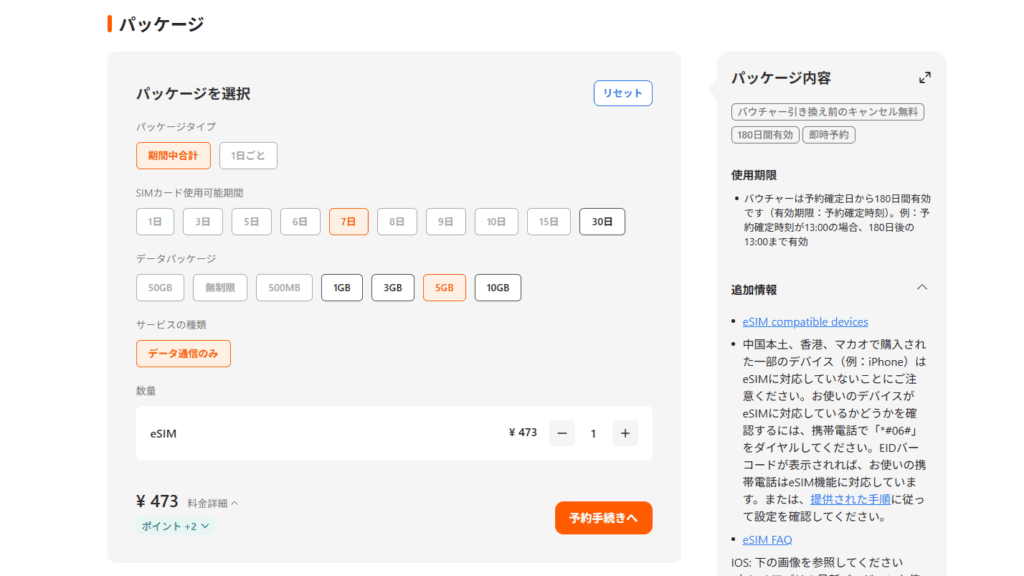Image resolution: width=1024 pixels, height=576 pixels.
Task: Click the 使用期限 heading
Action: pyautogui.click(x=754, y=175)
